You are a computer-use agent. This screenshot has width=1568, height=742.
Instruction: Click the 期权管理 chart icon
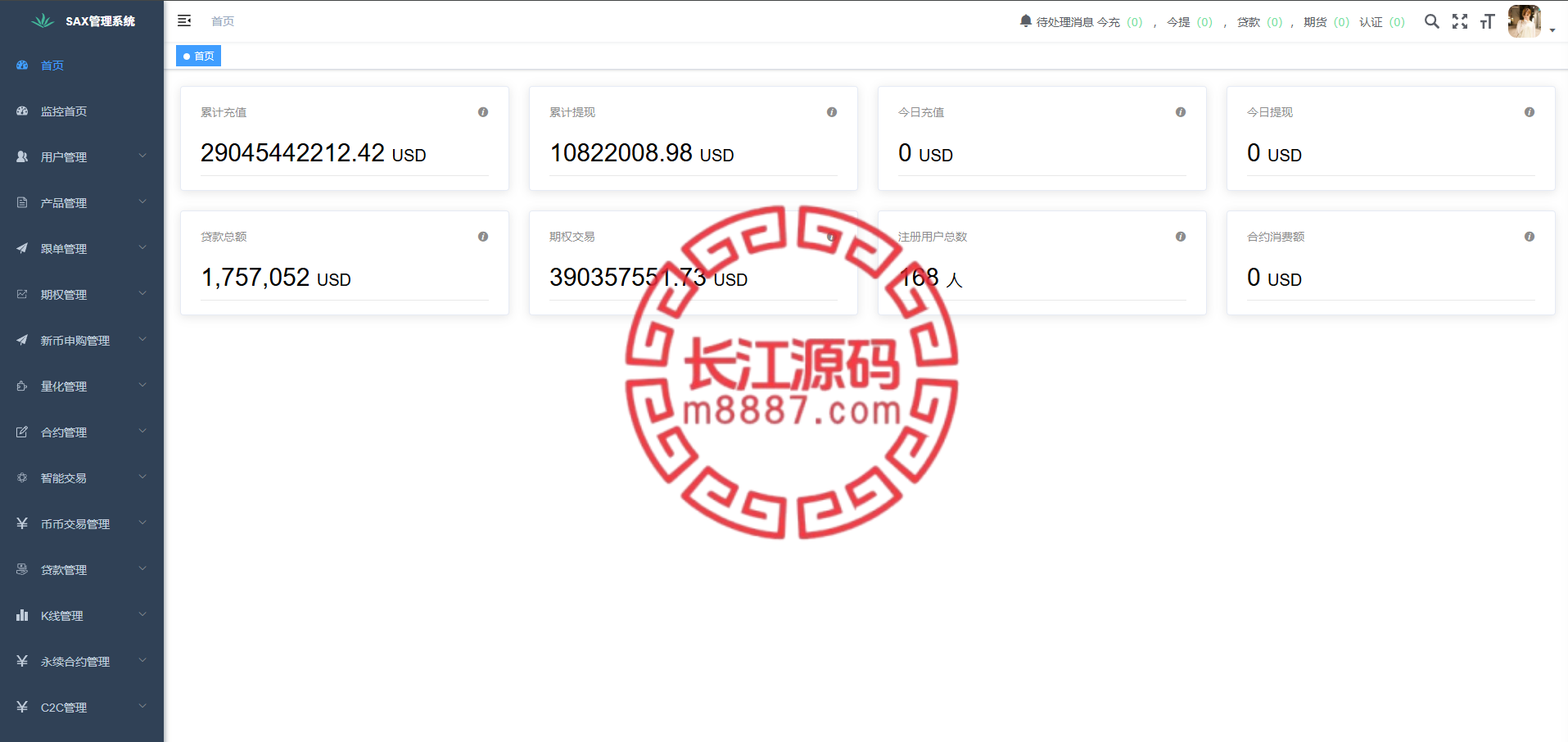(x=22, y=294)
